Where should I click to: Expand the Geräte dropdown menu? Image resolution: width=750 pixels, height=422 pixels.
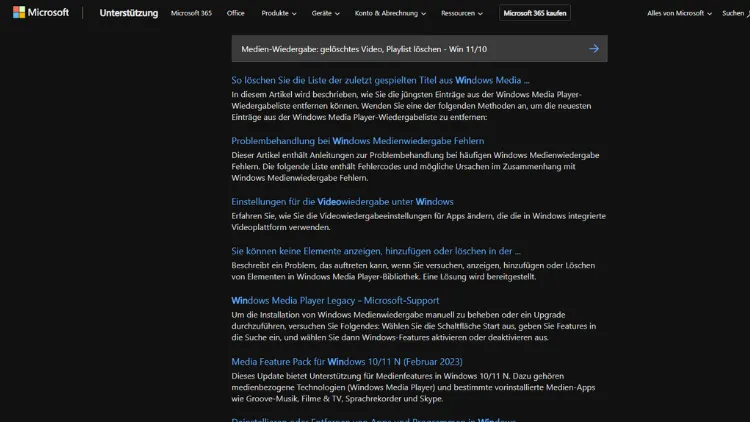click(x=325, y=13)
